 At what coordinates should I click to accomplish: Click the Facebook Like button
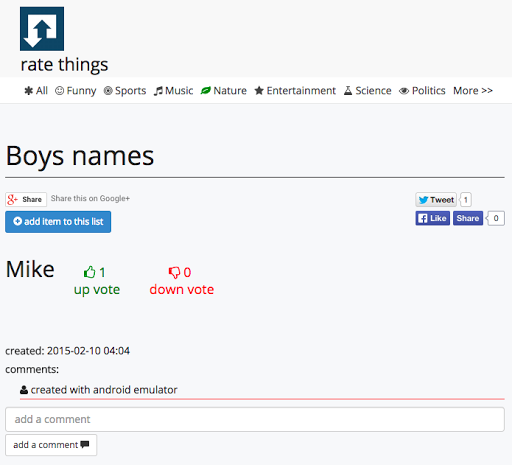[432, 218]
